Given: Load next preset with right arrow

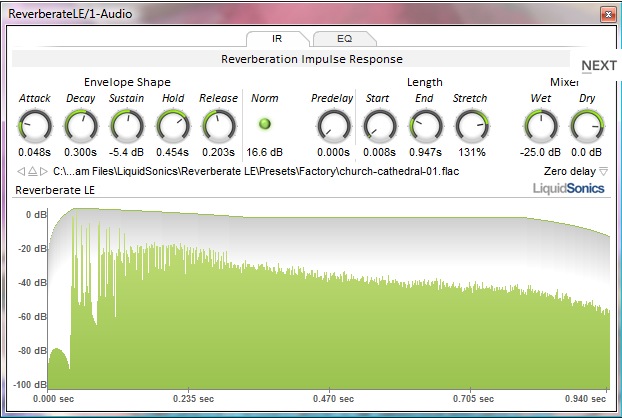Looking at the screenshot, I should pos(43,172).
